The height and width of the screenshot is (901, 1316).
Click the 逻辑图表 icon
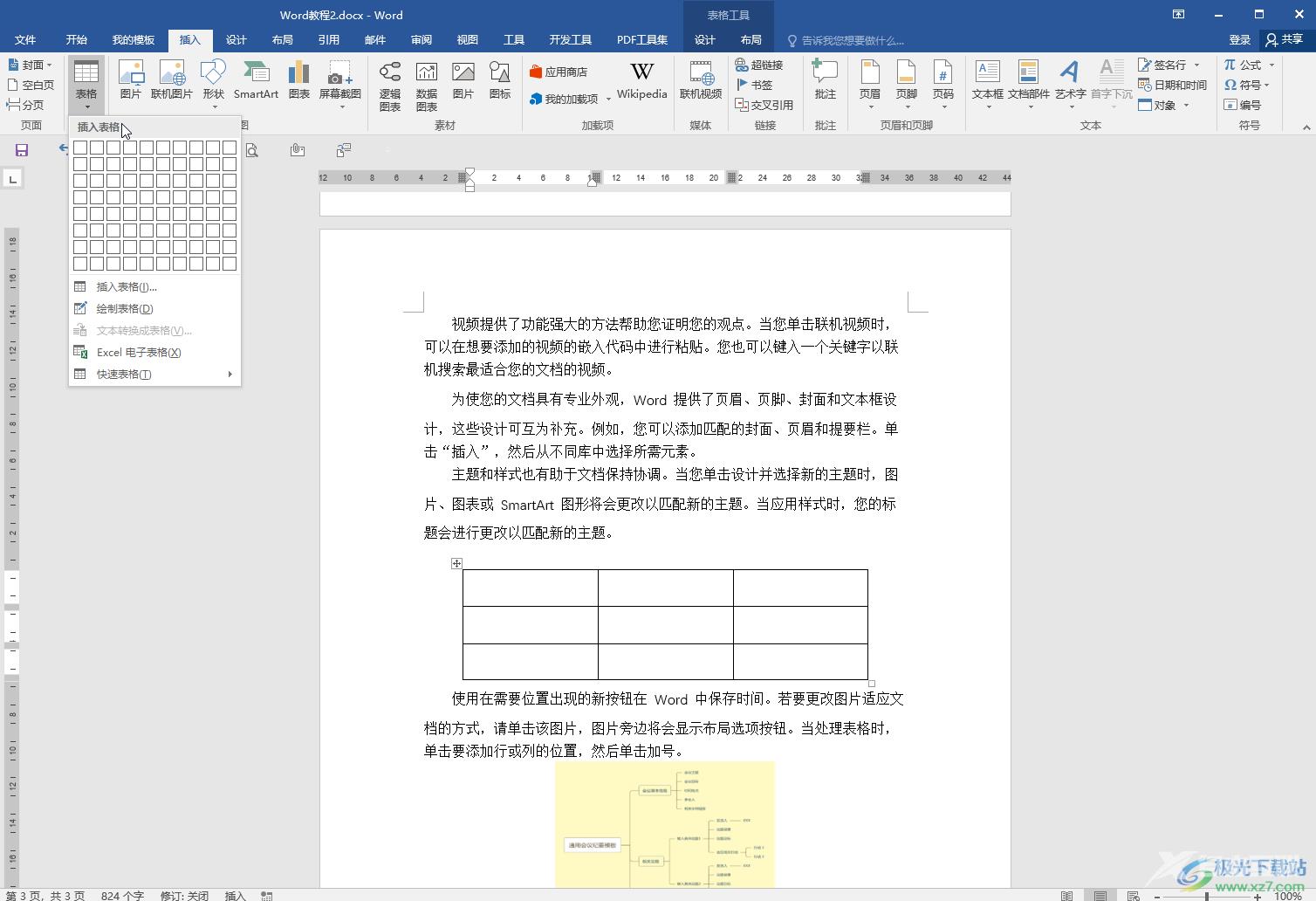(390, 86)
